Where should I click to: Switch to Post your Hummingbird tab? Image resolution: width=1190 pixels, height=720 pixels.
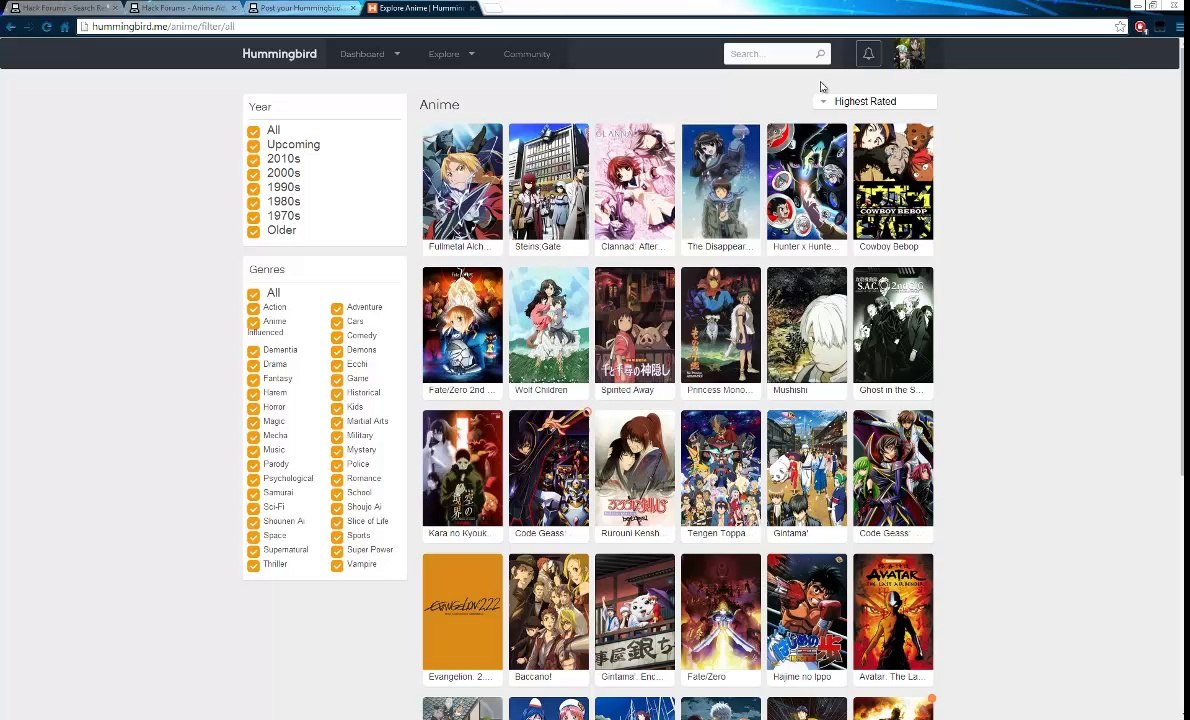pyautogui.click(x=302, y=8)
